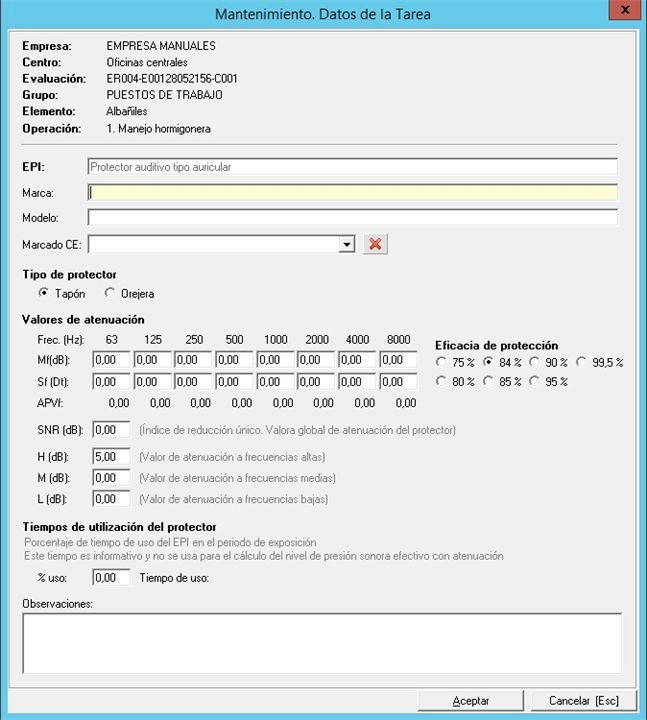
Task: Pick the 90 % efficacy radio button
Action: 535,362
